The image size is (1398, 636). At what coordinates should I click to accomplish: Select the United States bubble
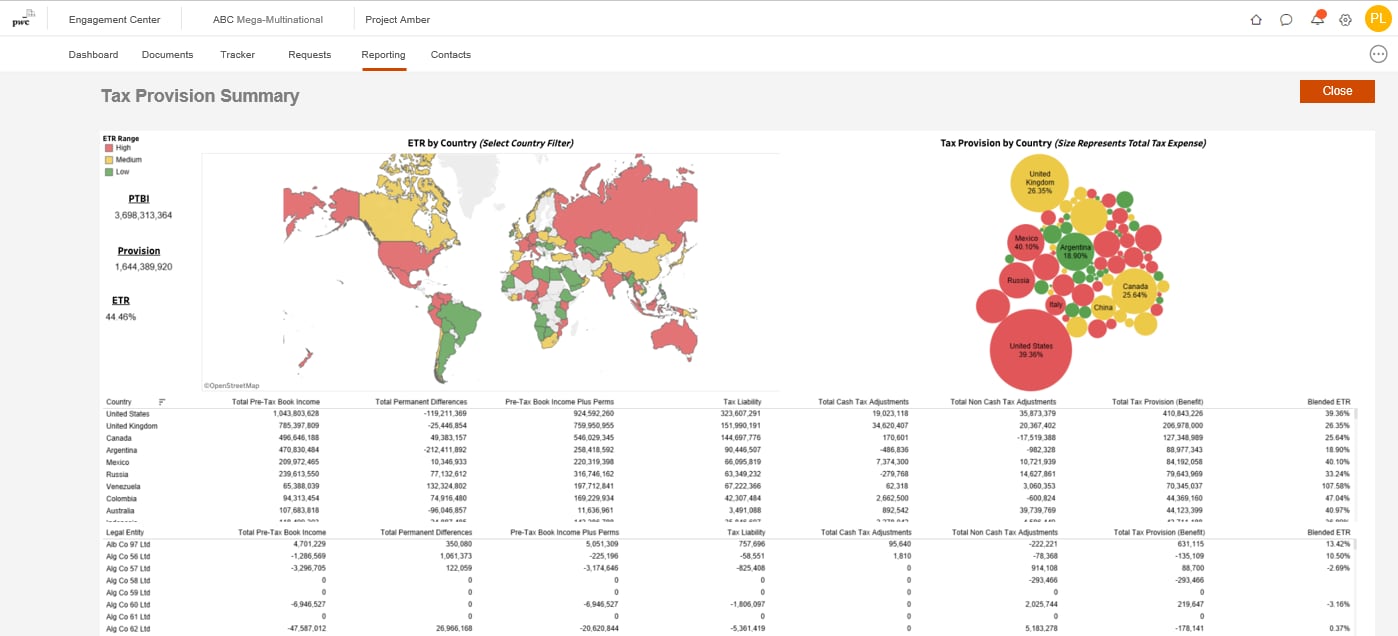click(x=1030, y=350)
